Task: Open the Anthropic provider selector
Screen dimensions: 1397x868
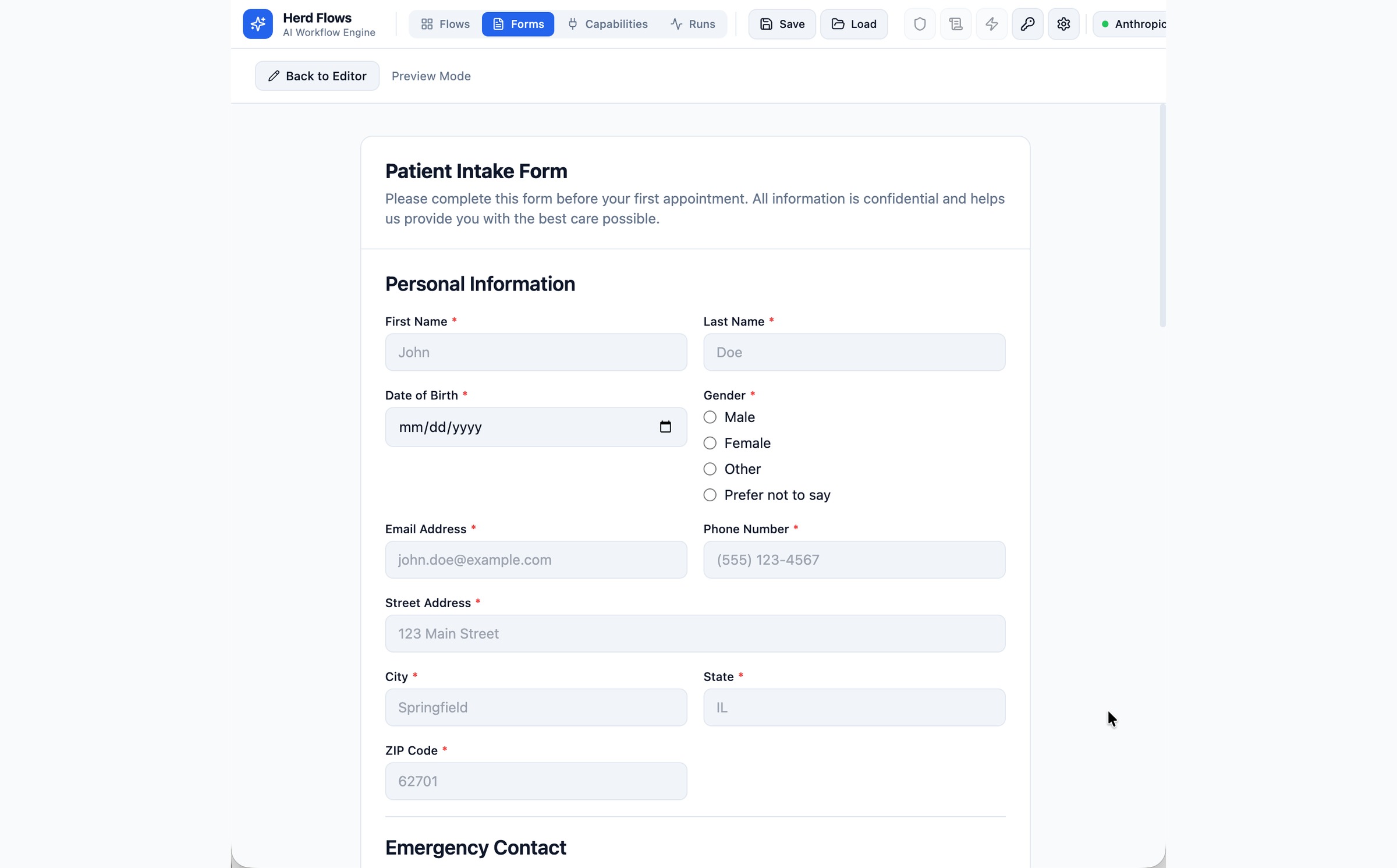Action: click(x=1129, y=24)
